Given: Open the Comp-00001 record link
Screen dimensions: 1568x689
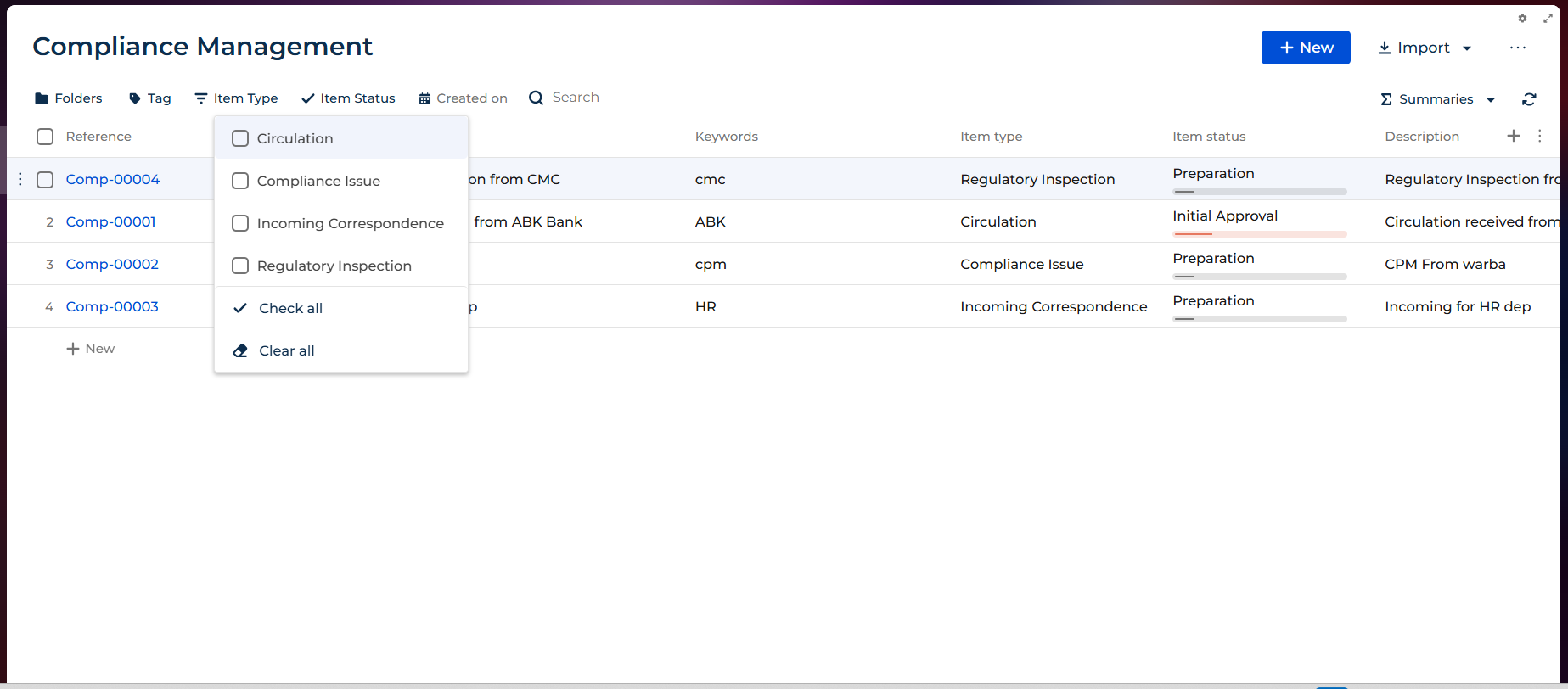Looking at the screenshot, I should coord(111,221).
